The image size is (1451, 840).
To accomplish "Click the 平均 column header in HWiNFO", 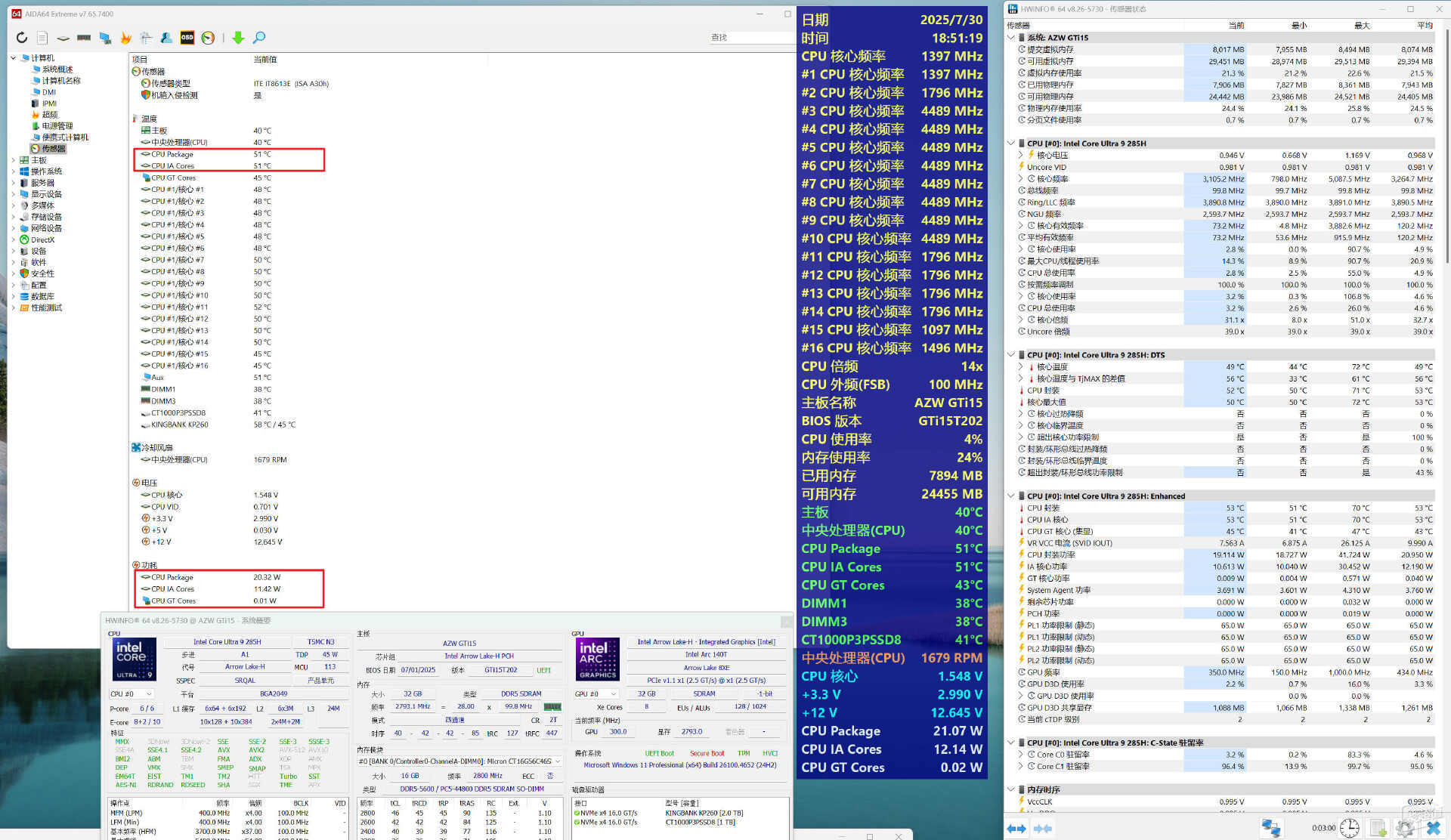I will [x=1425, y=25].
